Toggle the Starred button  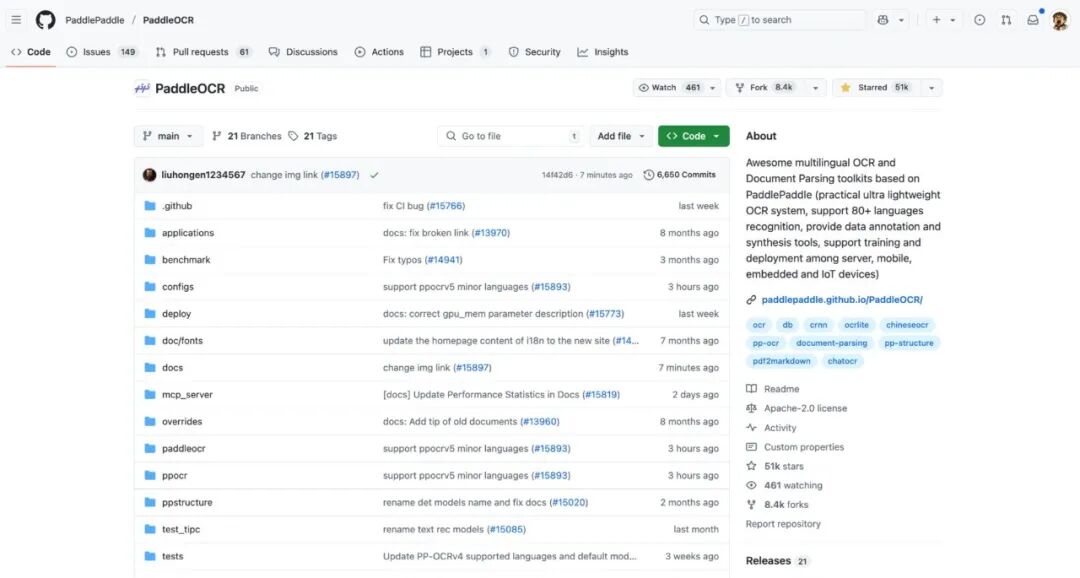876,87
